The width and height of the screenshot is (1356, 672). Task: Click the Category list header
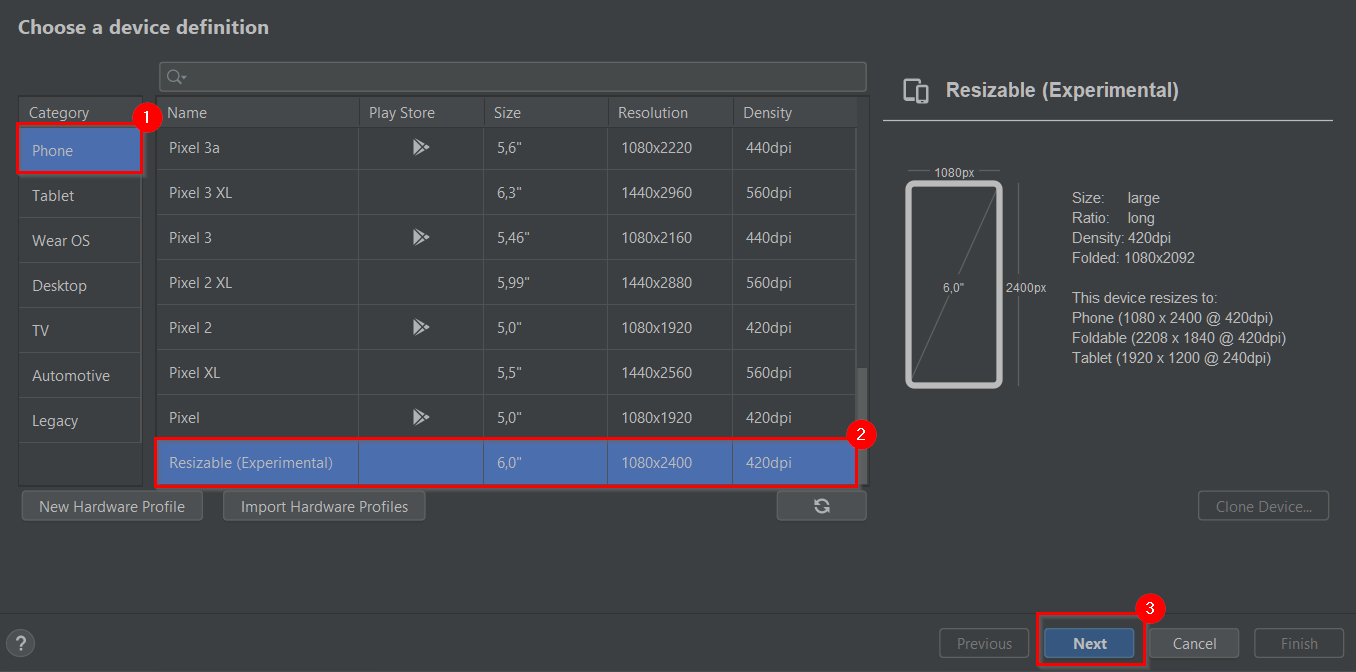(80, 113)
